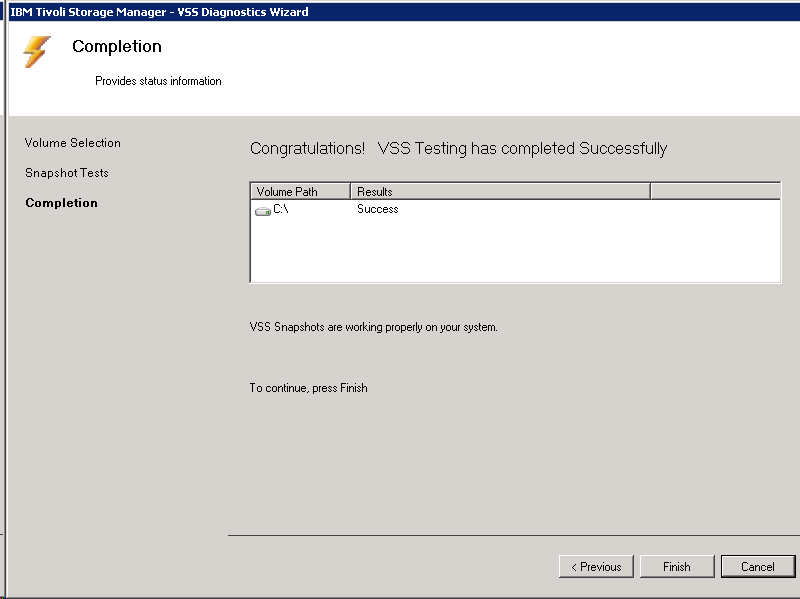The height and width of the screenshot is (599, 800).
Task: Click the Completion page heading
Action: pos(117,47)
